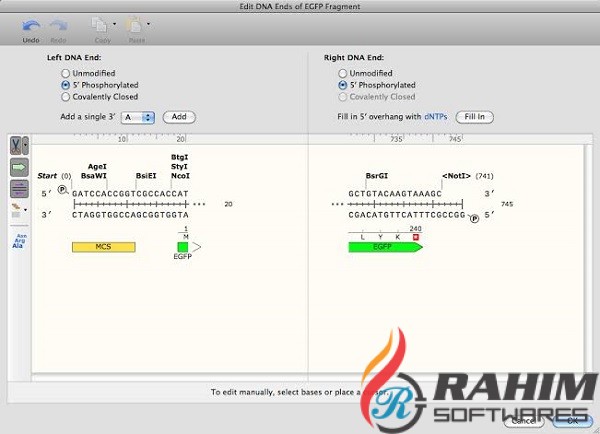
Task: Click the NcoI enzyme label
Action: (x=180, y=176)
